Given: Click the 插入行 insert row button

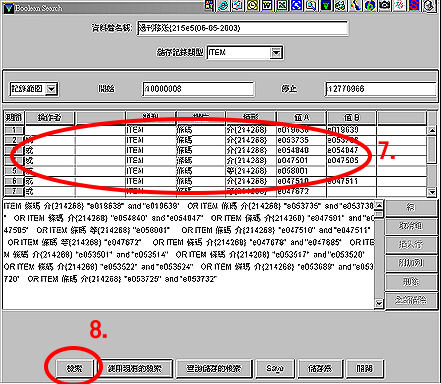Looking at the screenshot, I should (411, 245).
